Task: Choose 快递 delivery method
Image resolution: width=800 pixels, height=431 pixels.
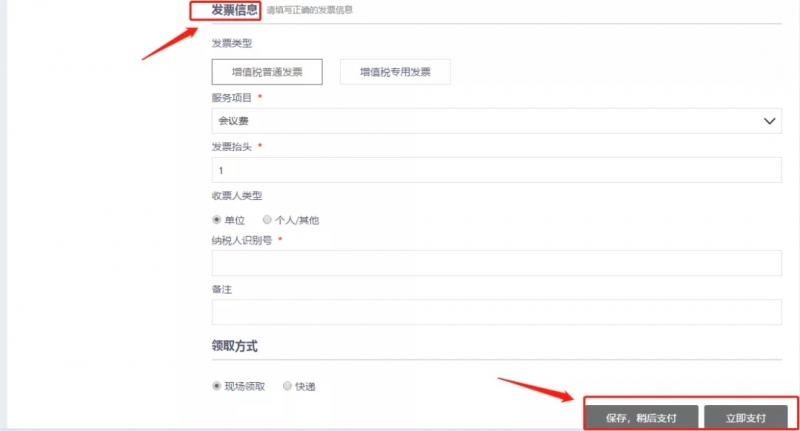Action: (288, 386)
